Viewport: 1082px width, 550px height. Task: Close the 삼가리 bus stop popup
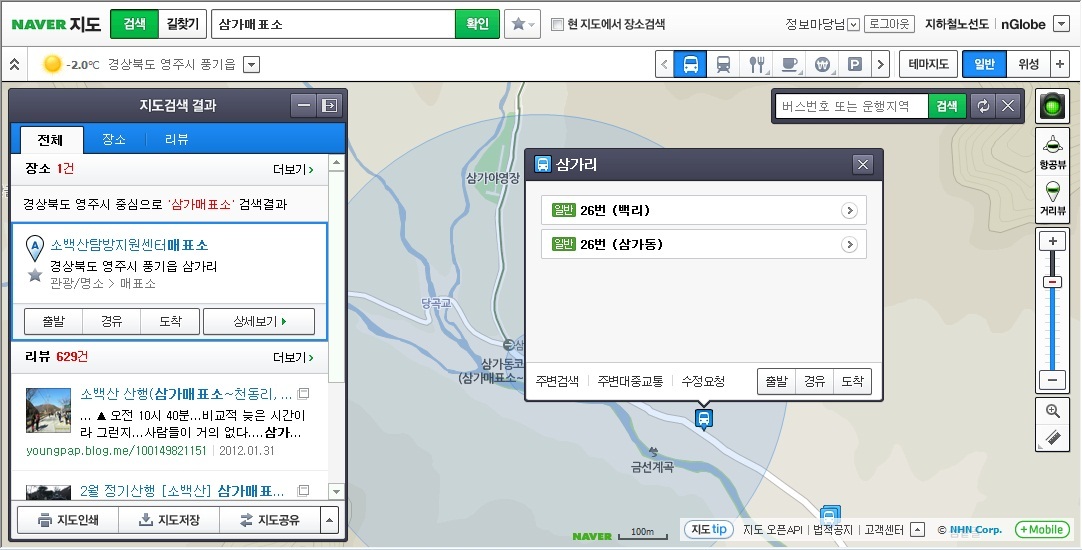pos(862,165)
